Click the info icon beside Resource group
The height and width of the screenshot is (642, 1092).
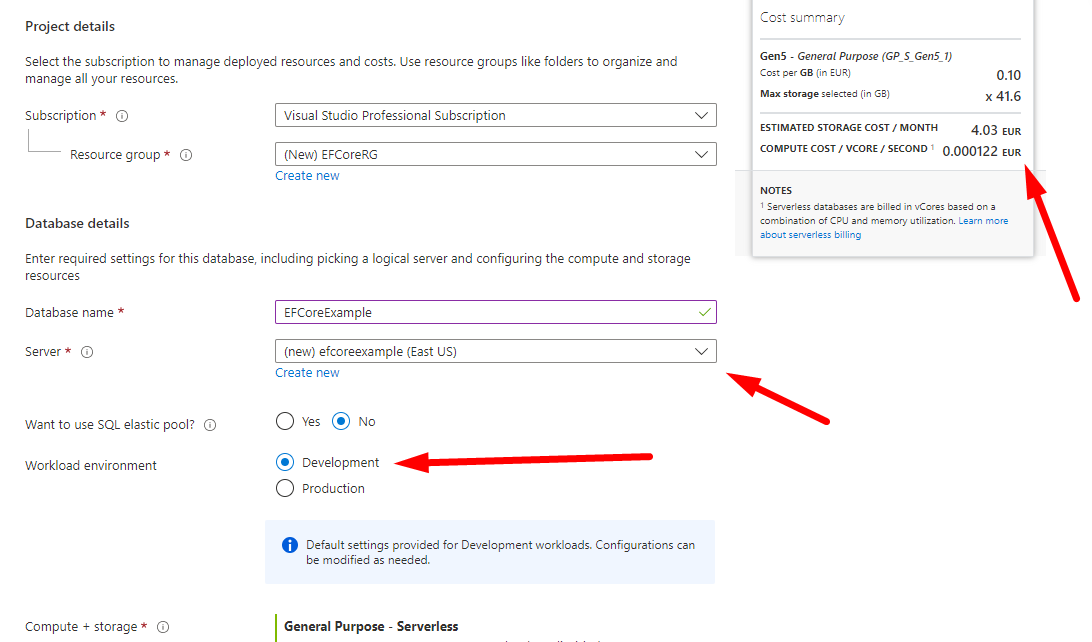186,155
